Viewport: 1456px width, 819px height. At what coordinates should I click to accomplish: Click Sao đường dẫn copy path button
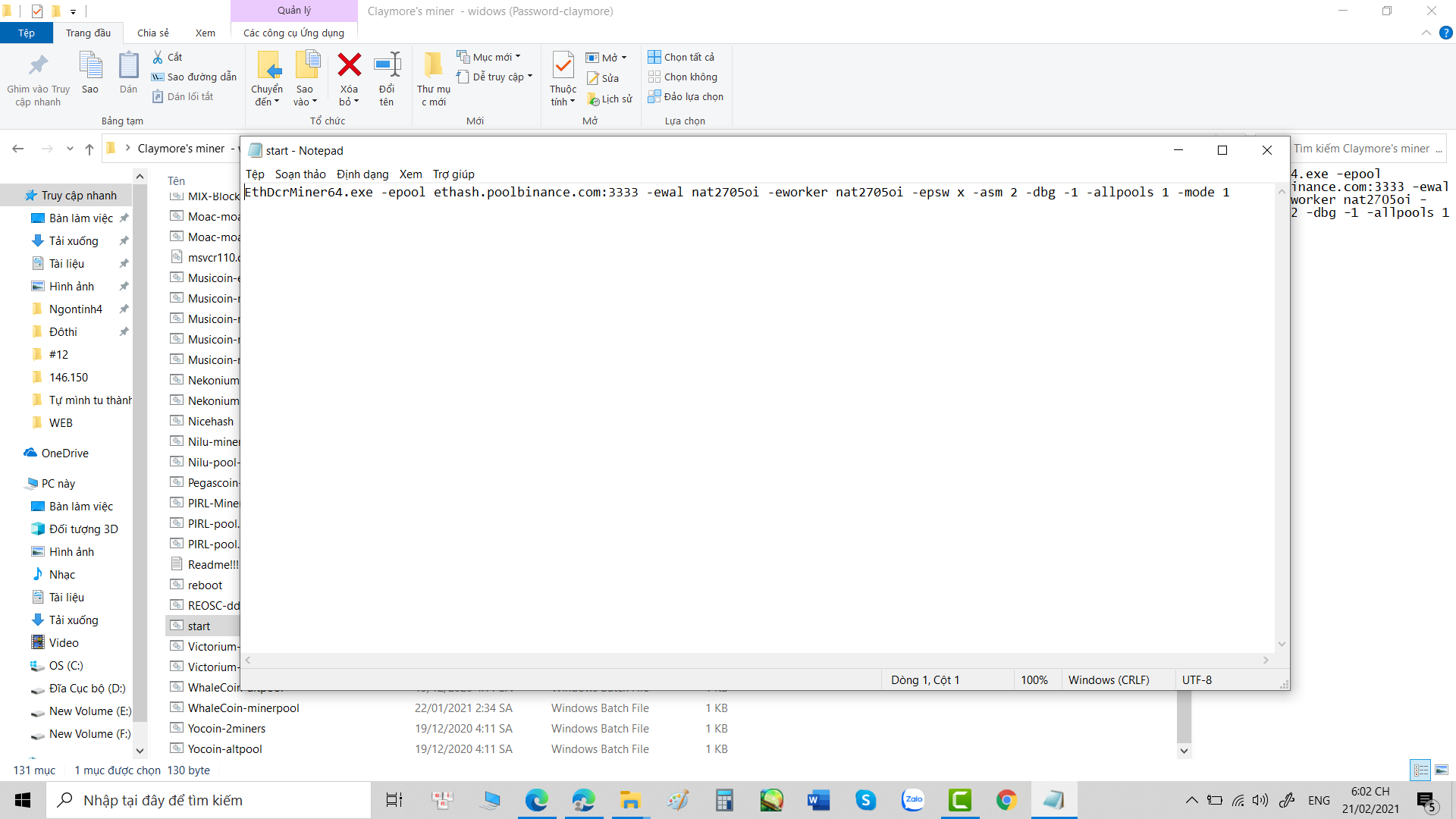[x=194, y=77]
